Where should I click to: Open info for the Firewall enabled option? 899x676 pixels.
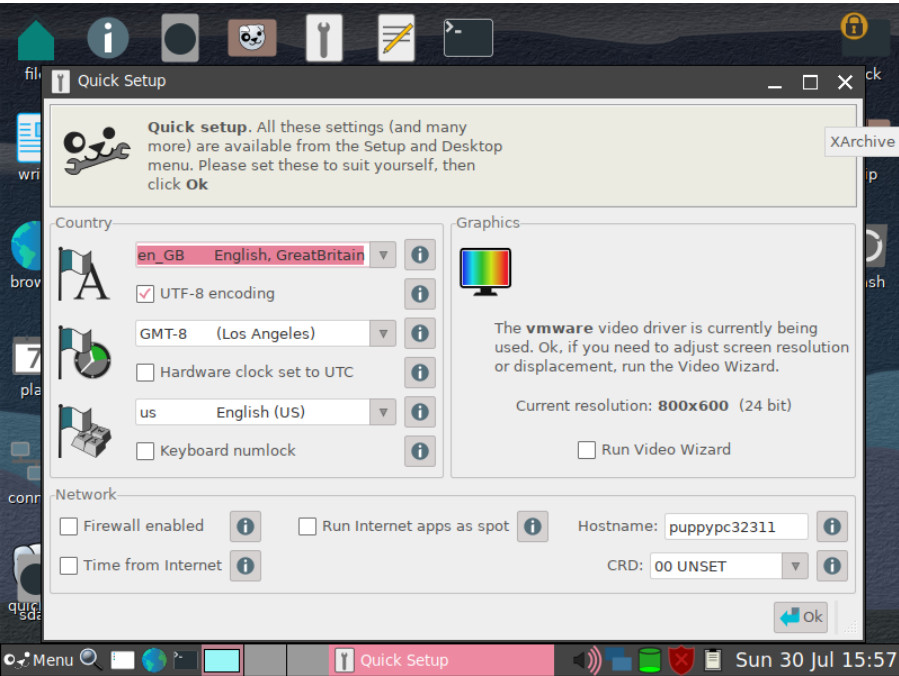pyautogui.click(x=245, y=526)
